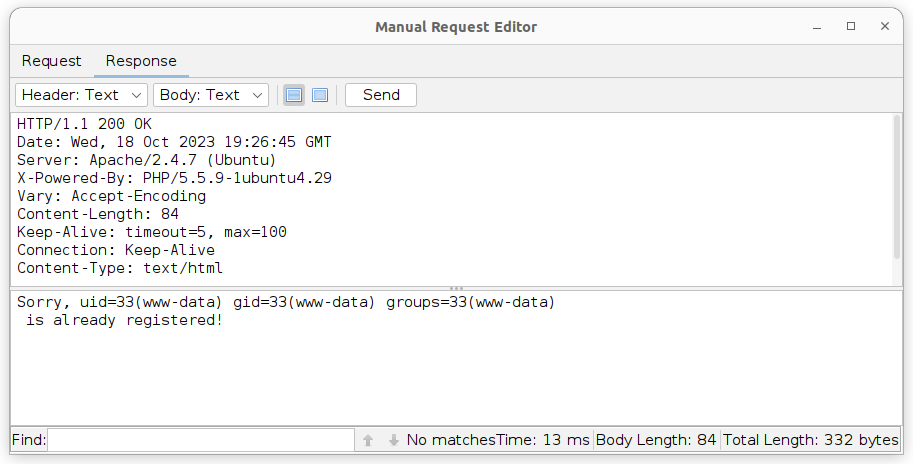Image resolution: width=913 pixels, height=464 pixels.
Task: Select the split header/body view icon
Action: point(294,95)
